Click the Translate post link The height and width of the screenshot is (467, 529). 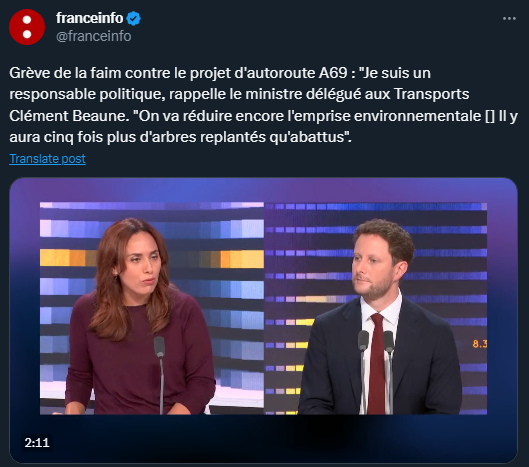coord(47,159)
